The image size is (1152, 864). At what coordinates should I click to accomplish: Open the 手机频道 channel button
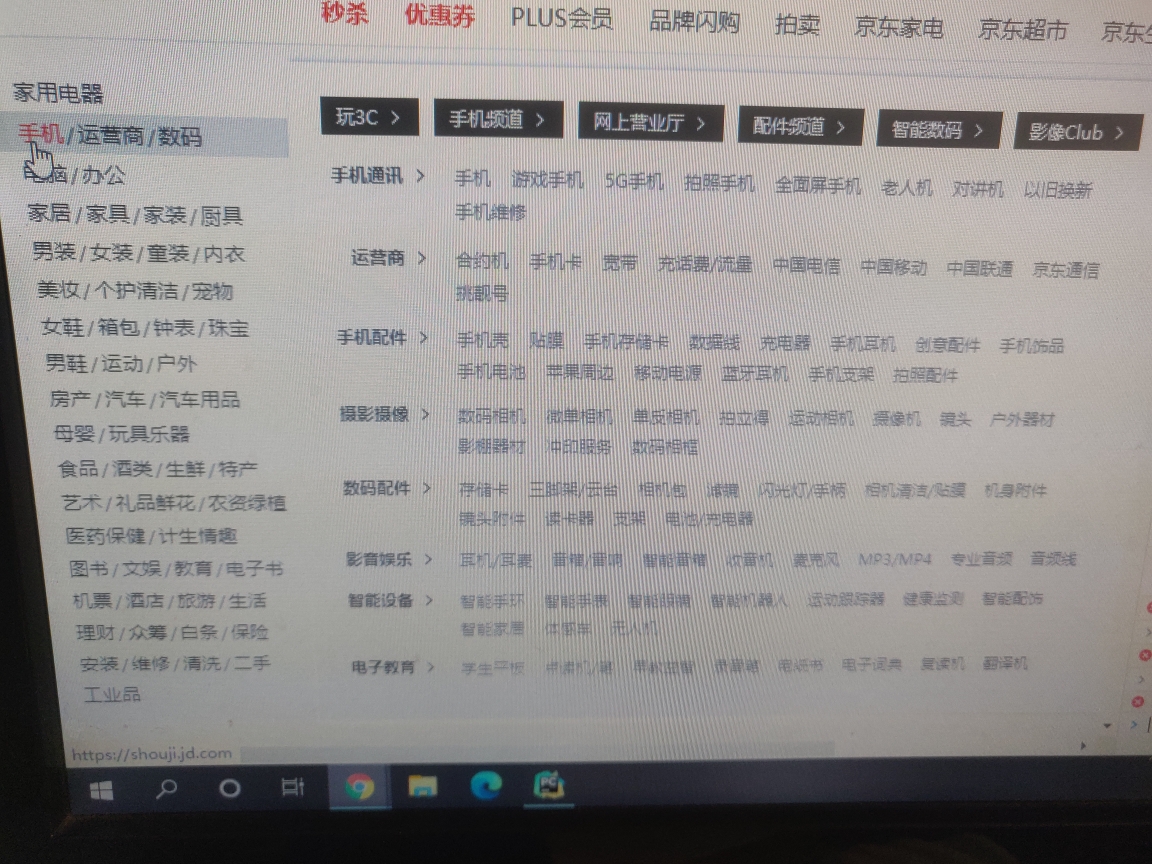click(498, 119)
